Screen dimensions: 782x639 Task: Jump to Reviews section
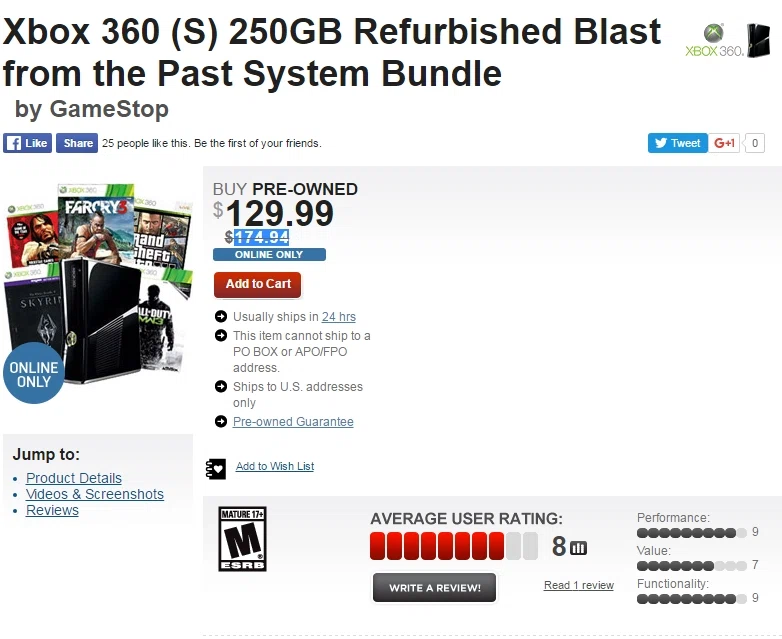52,510
